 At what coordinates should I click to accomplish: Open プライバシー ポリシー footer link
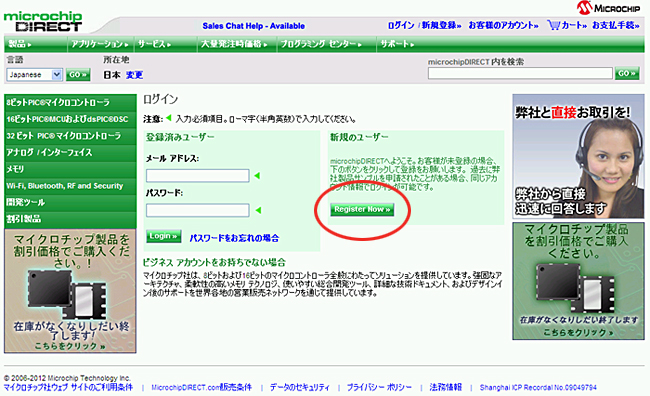click(x=379, y=387)
